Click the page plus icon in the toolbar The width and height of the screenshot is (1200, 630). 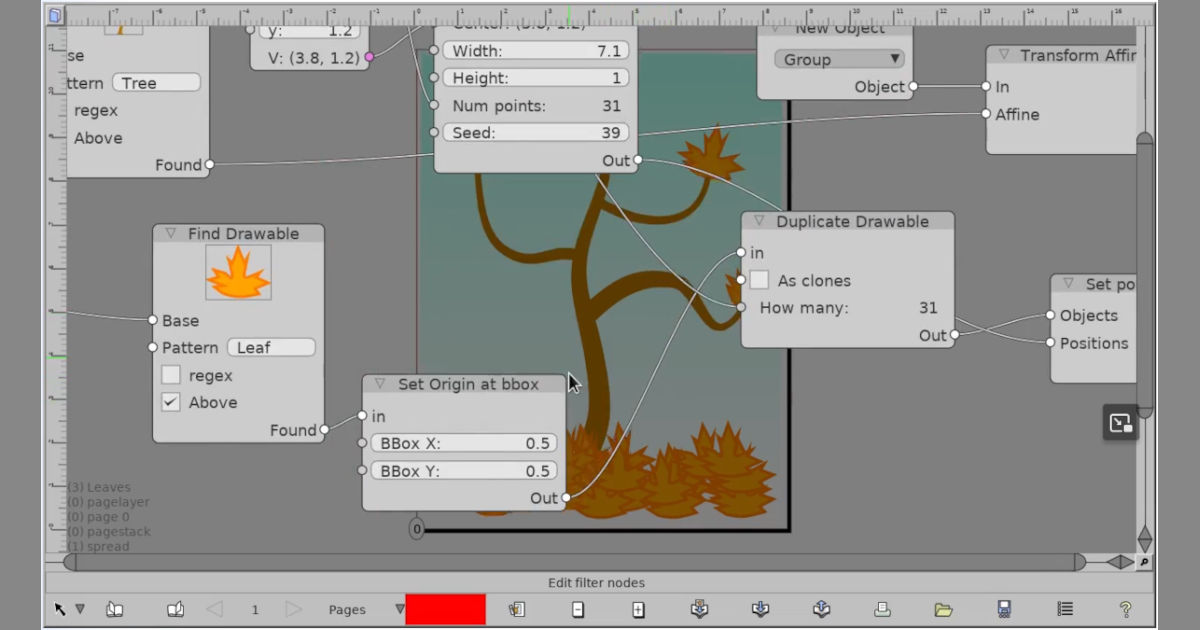[x=638, y=609]
